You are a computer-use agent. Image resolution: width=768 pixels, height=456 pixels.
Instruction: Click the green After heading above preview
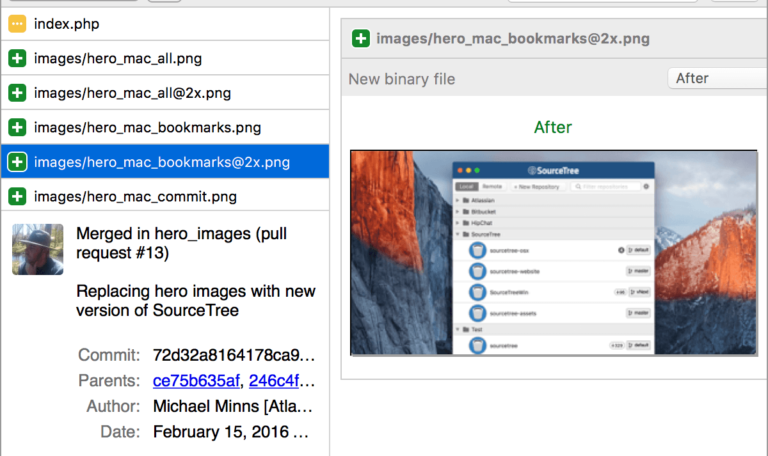point(553,127)
